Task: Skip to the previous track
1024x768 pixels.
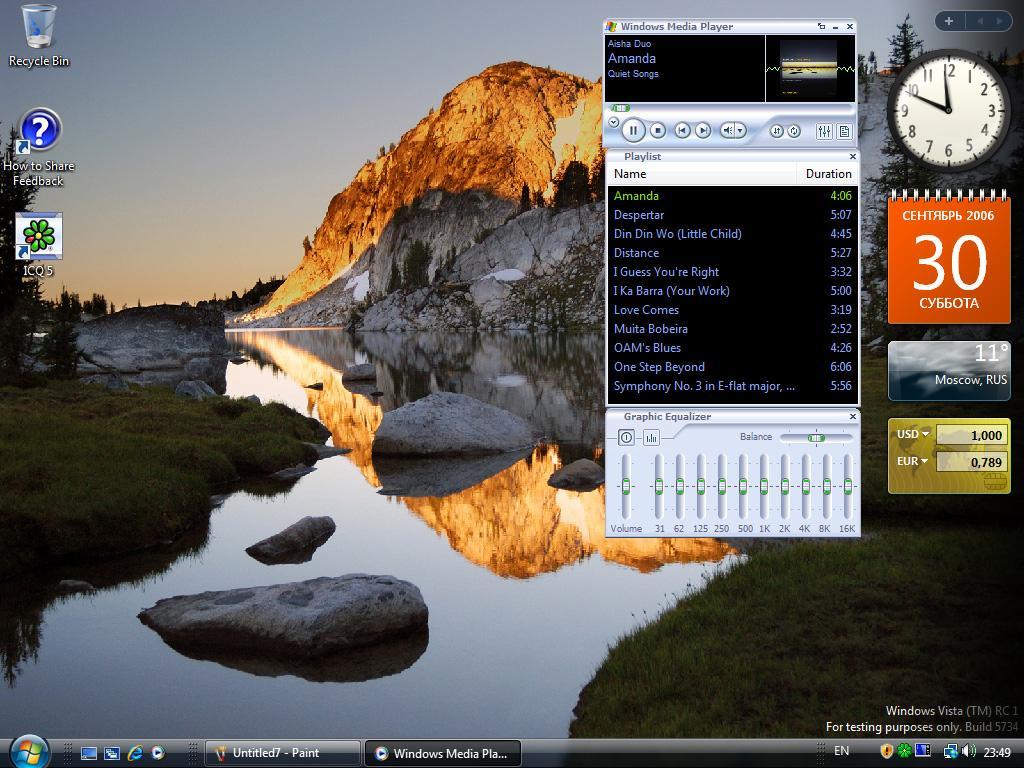Action: click(682, 131)
